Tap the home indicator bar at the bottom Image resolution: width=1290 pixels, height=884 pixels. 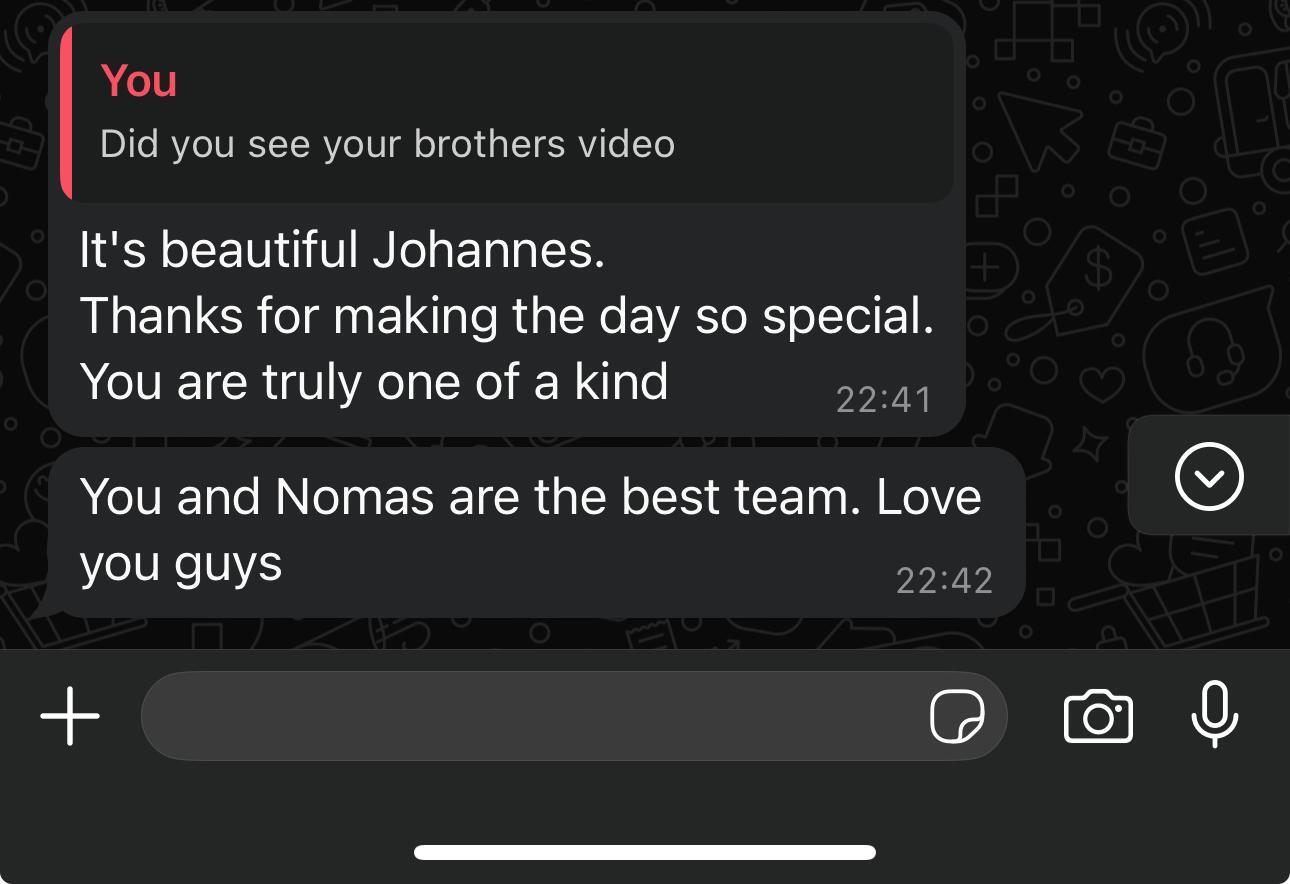coord(645,852)
